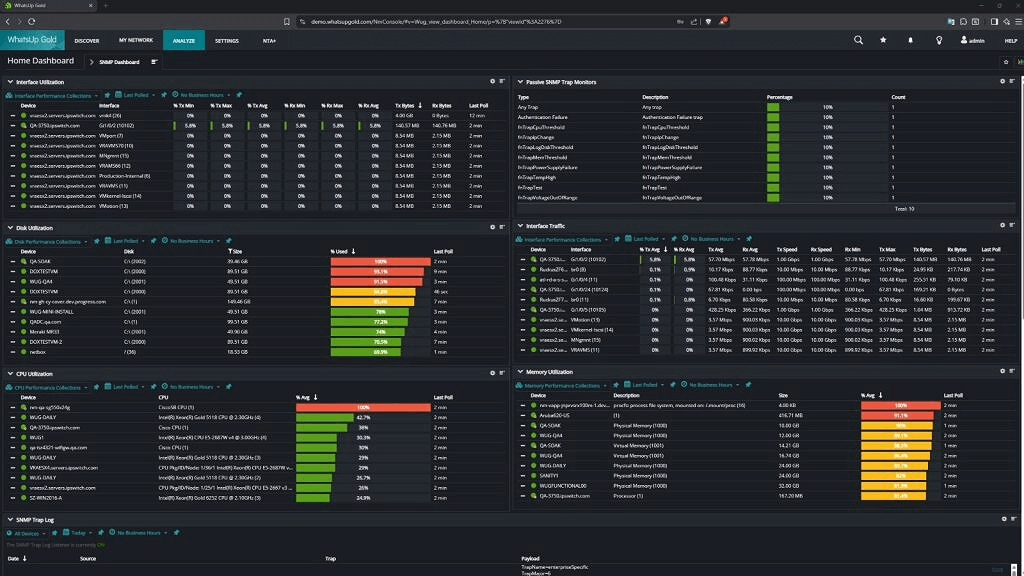Viewport: 1024px width, 576px height.
Task: Open the Today date range dropdown
Action: point(79,533)
